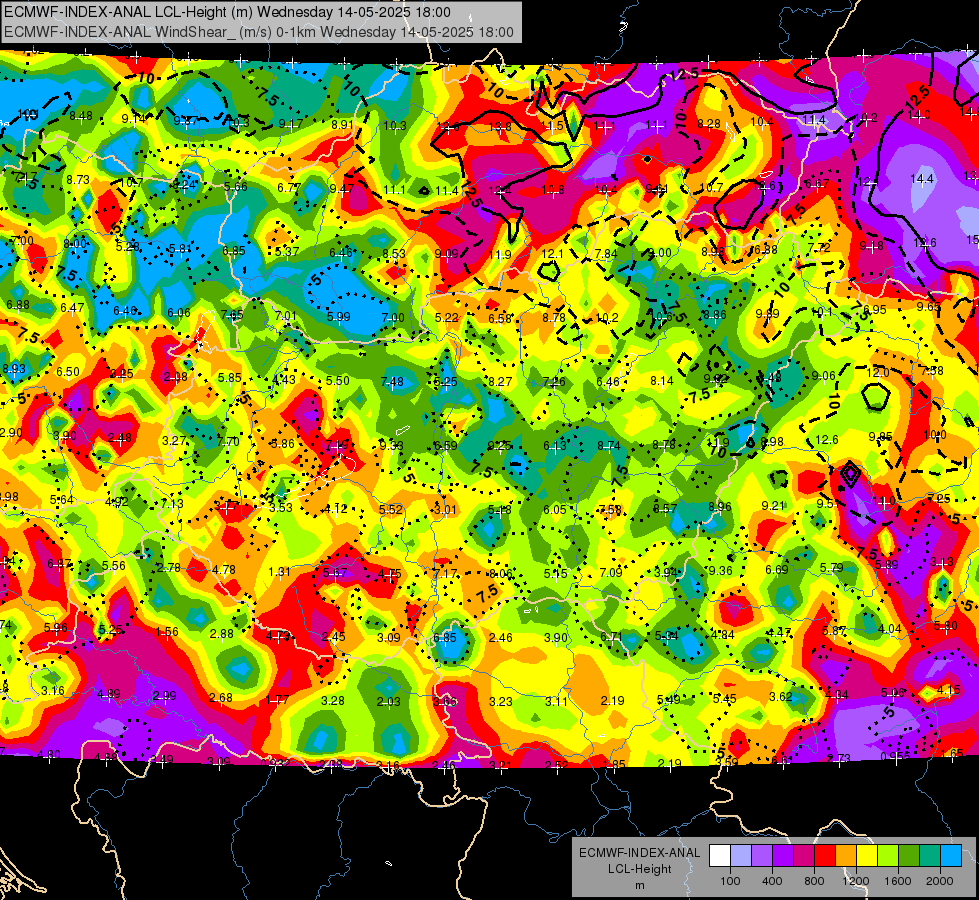Click the WindShear 0-1km header line
Image resolution: width=979 pixels, height=900 pixels.
tap(258, 32)
